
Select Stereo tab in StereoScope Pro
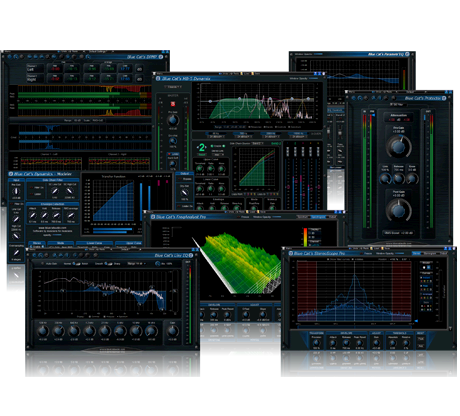(417, 254)
